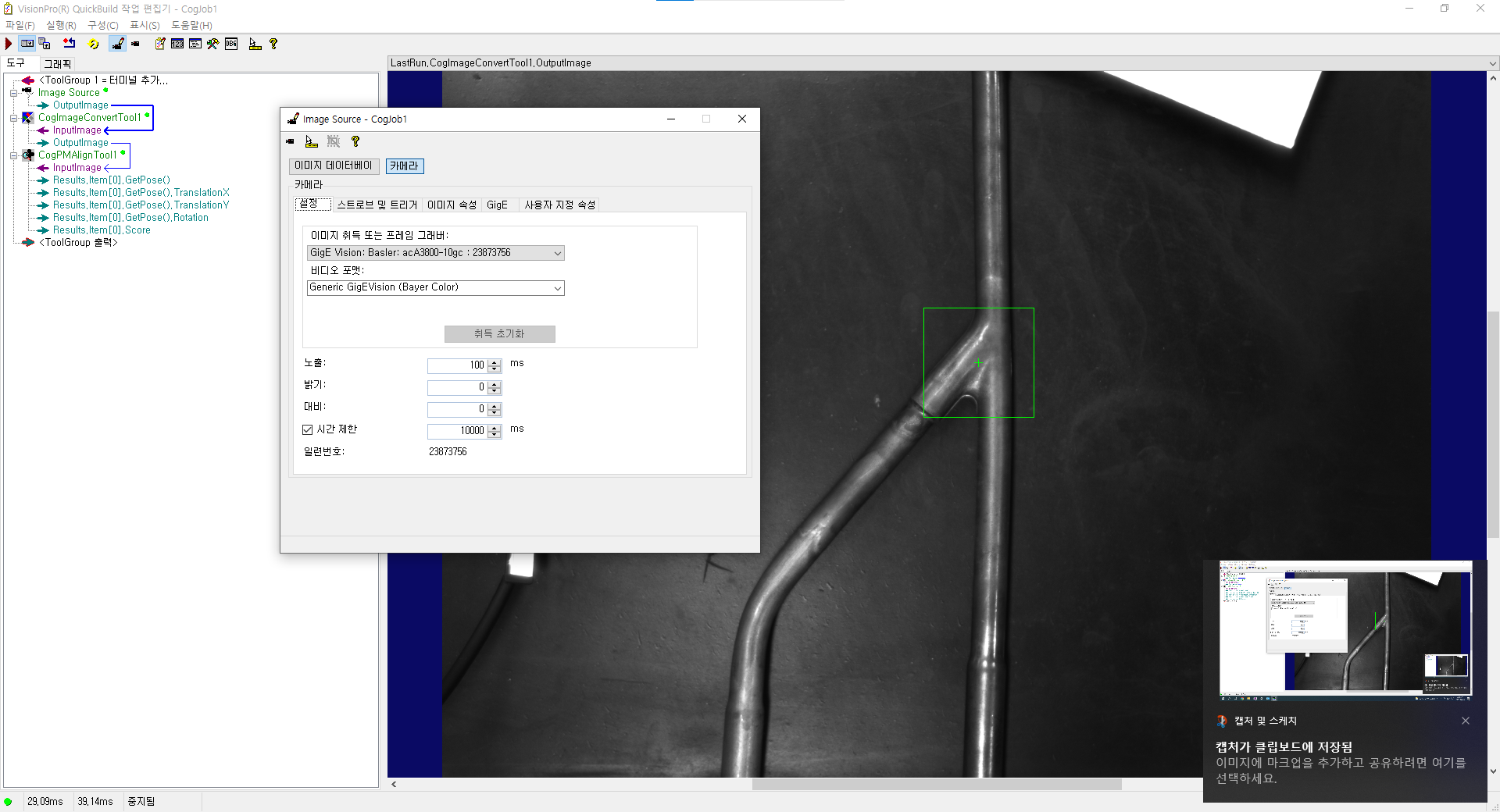Uncheck the 시간 제한 timeout checkbox
This screenshot has height=812, width=1500.
(308, 429)
